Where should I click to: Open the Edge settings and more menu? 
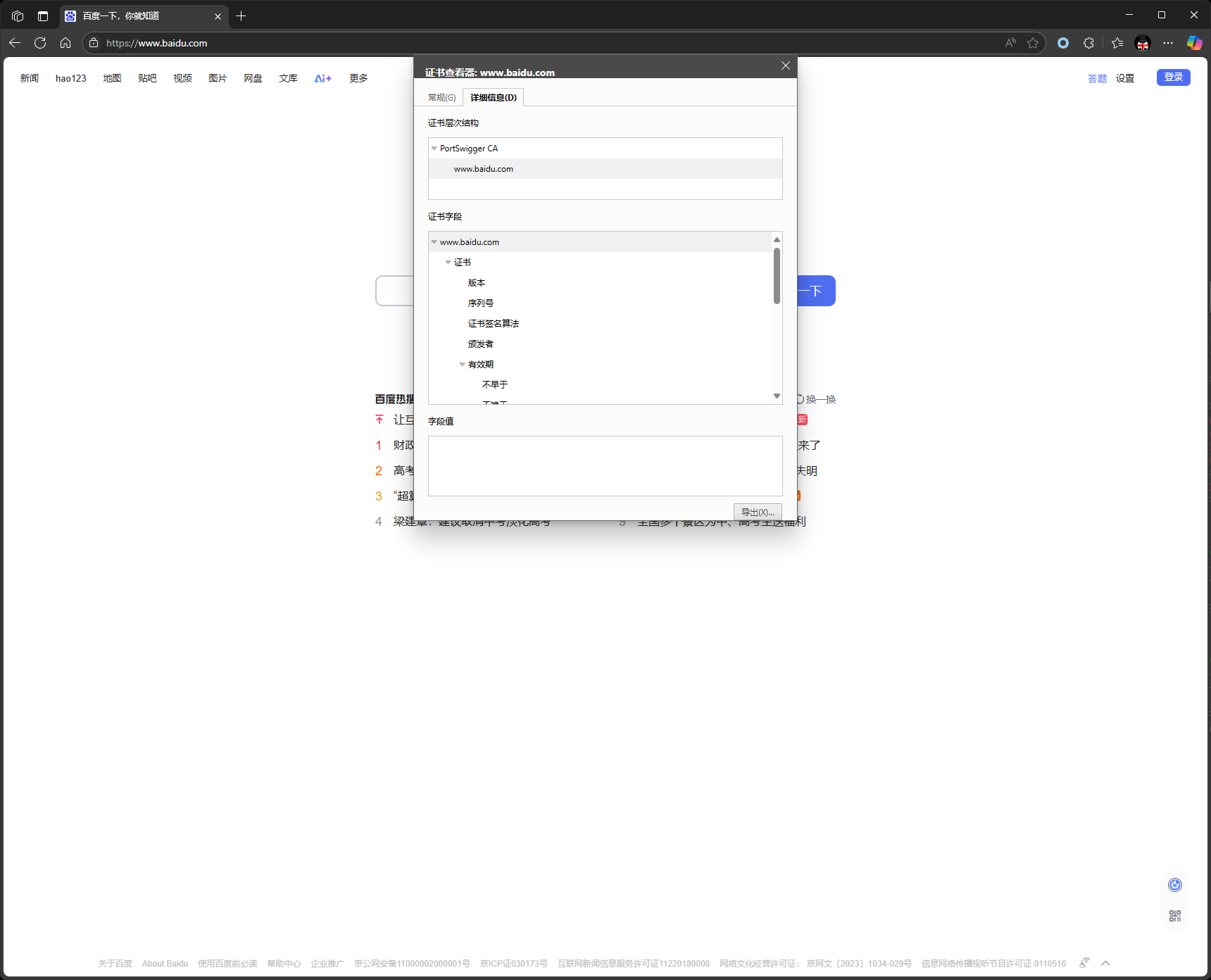point(1168,43)
